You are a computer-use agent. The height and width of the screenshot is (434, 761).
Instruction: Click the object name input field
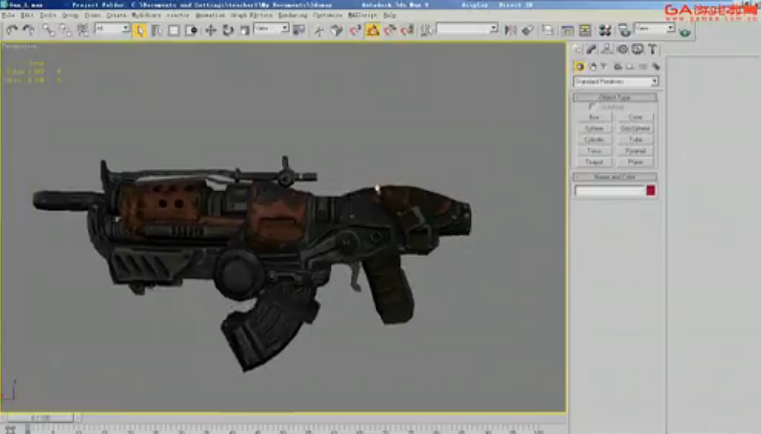pos(610,191)
